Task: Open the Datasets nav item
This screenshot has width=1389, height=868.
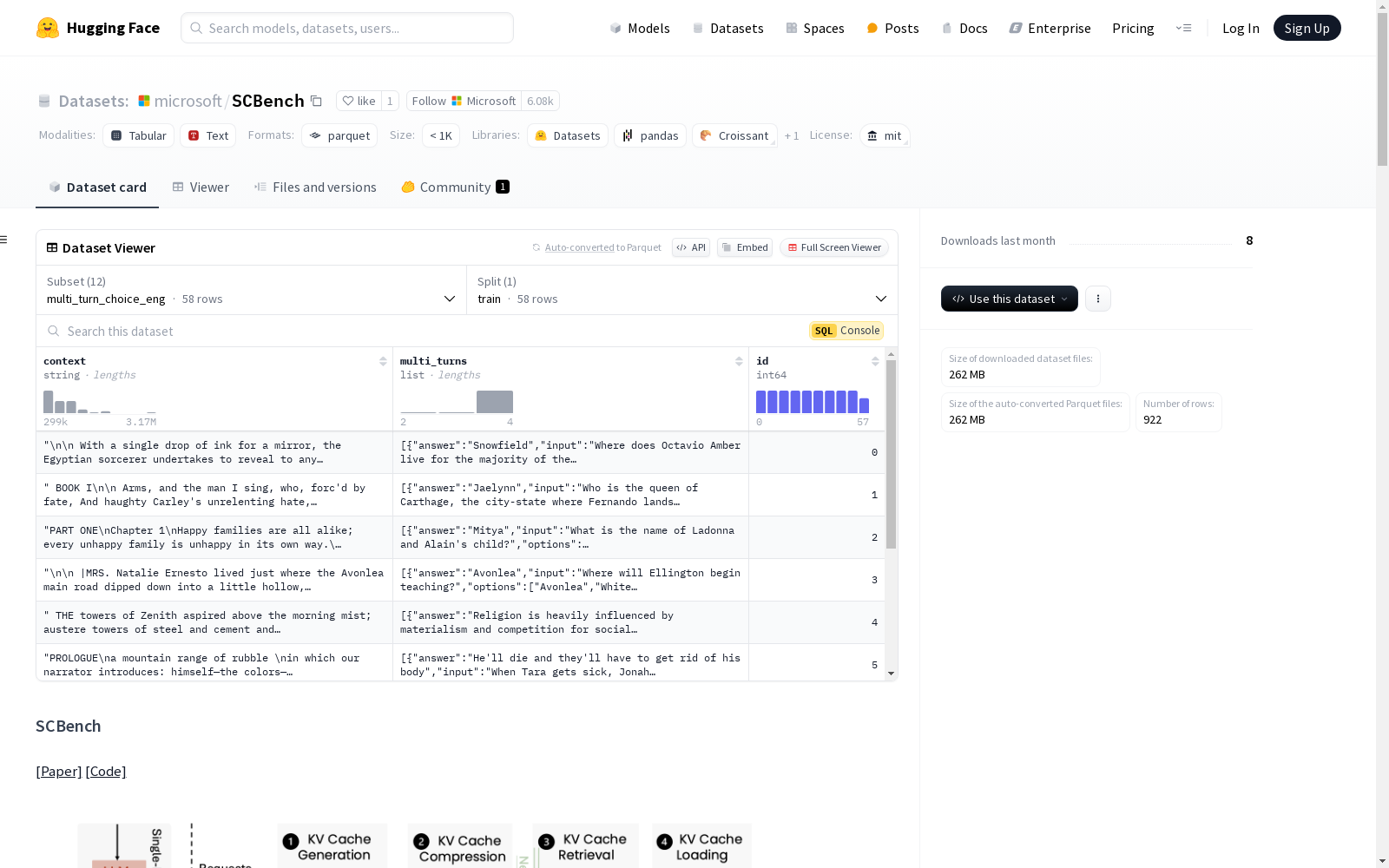Action: (x=727, y=28)
